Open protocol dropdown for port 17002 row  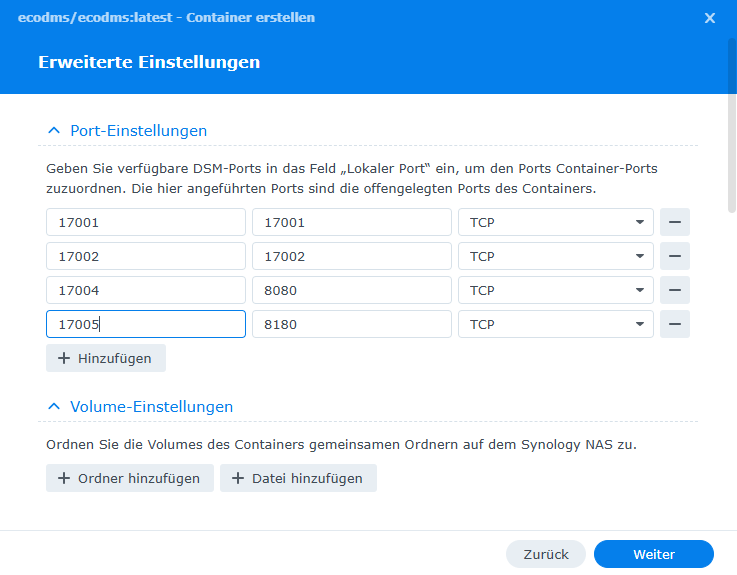[x=555, y=256]
